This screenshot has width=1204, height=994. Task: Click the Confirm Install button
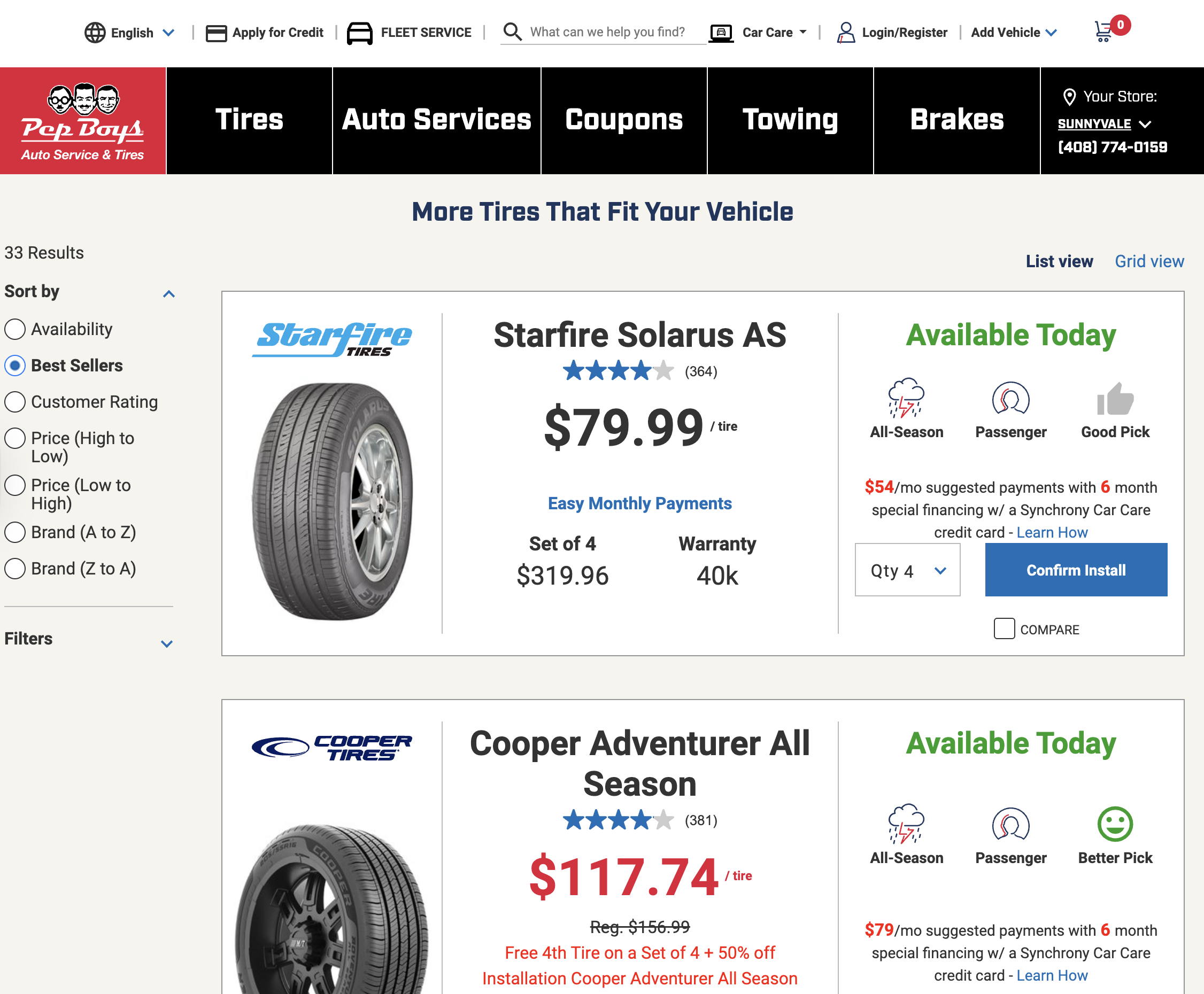(x=1075, y=570)
